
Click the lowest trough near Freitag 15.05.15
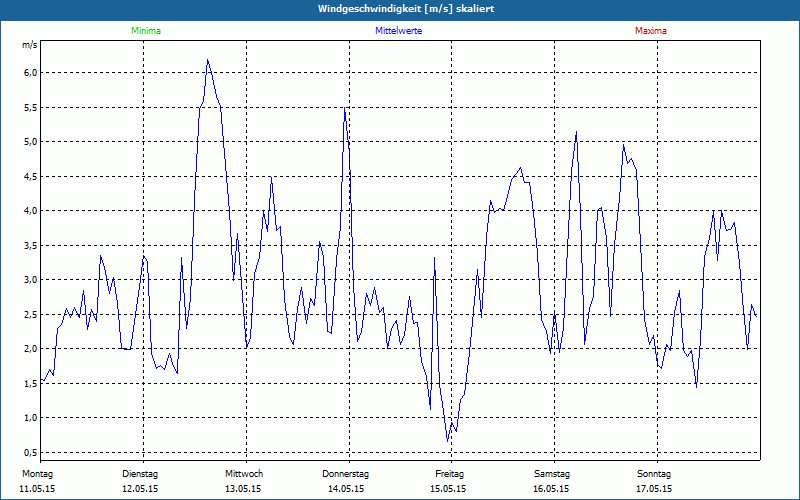tap(447, 440)
